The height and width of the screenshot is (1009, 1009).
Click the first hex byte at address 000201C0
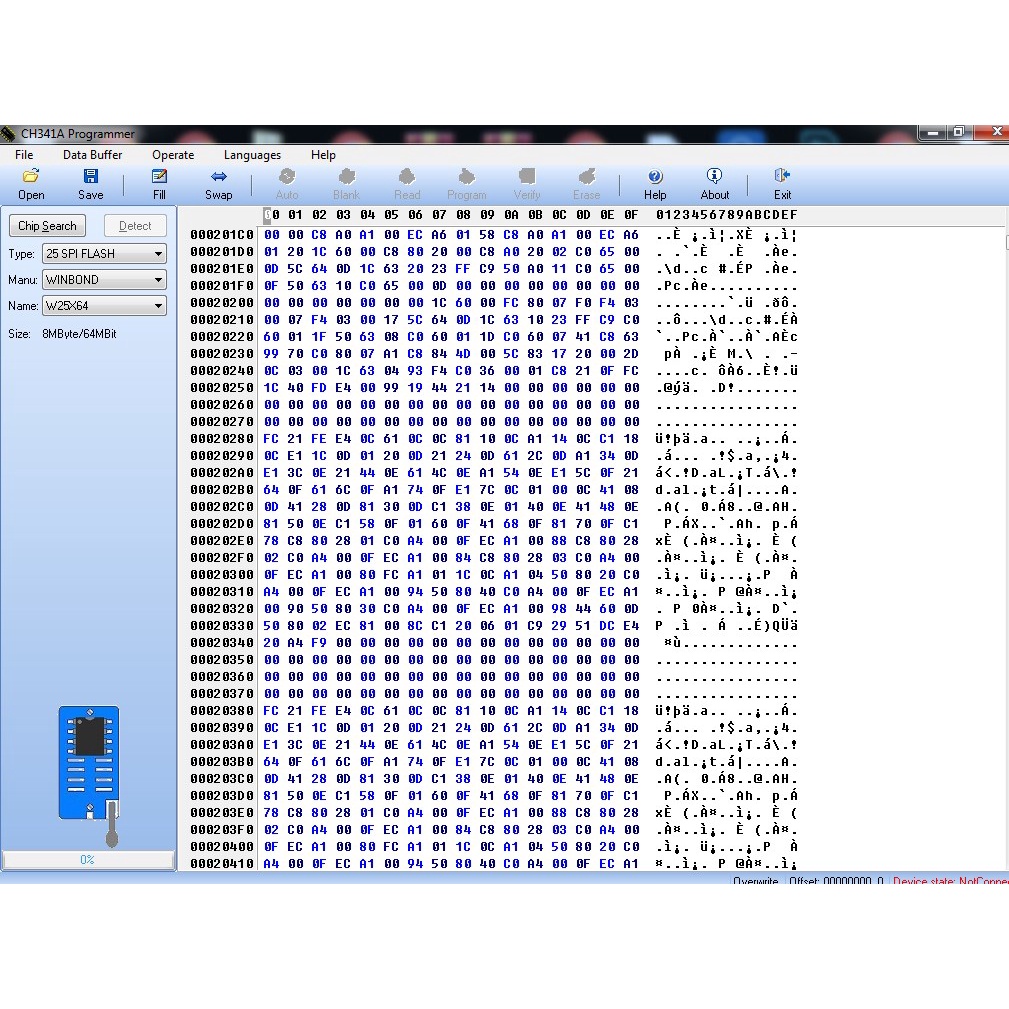(271, 235)
